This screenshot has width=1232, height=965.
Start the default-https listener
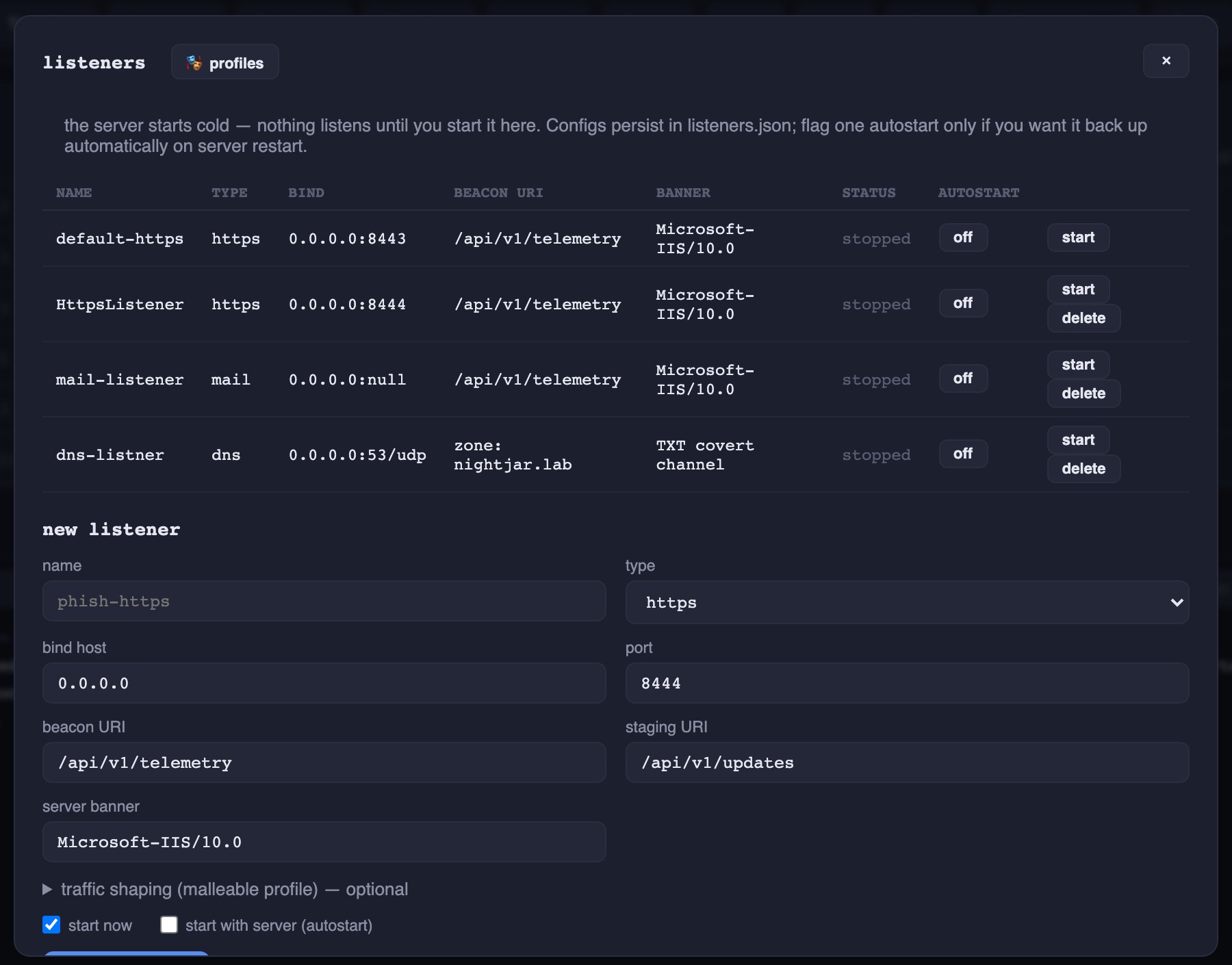1078,237
